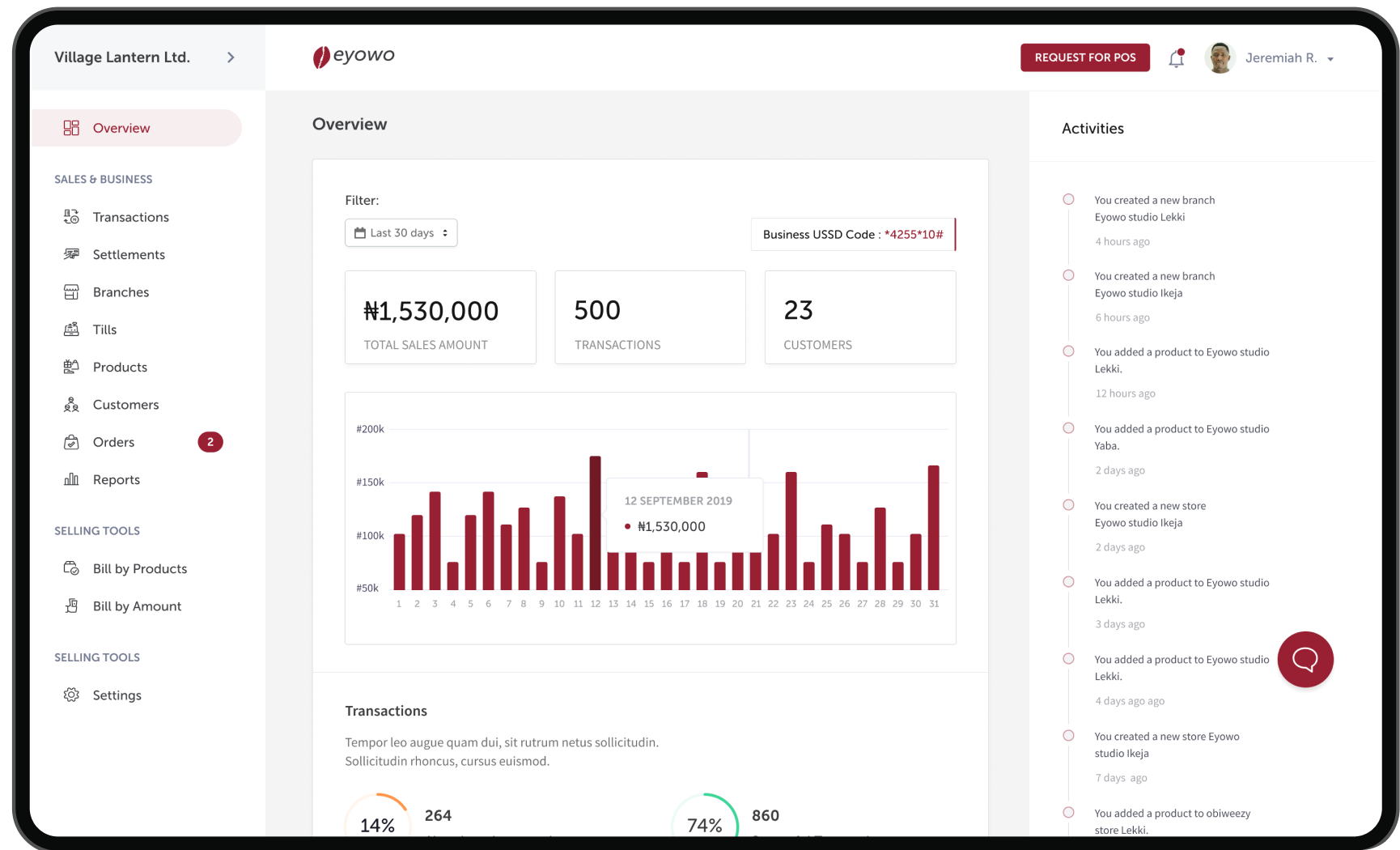This screenshot has width=1400, height=850.
Task: Click the Branches store icon
Action: coord(71,292)
